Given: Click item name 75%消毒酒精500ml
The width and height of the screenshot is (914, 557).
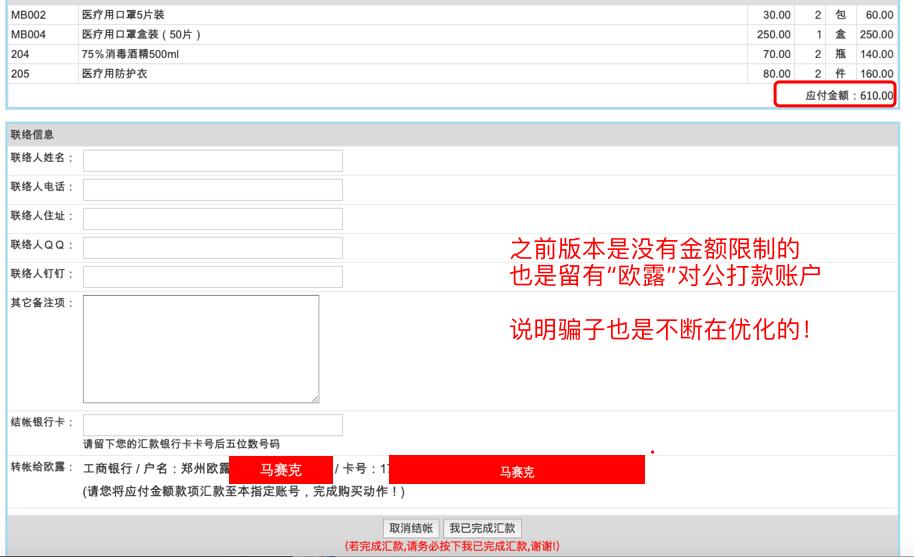Looking at the screenshot, I should [x=130, y=54].
